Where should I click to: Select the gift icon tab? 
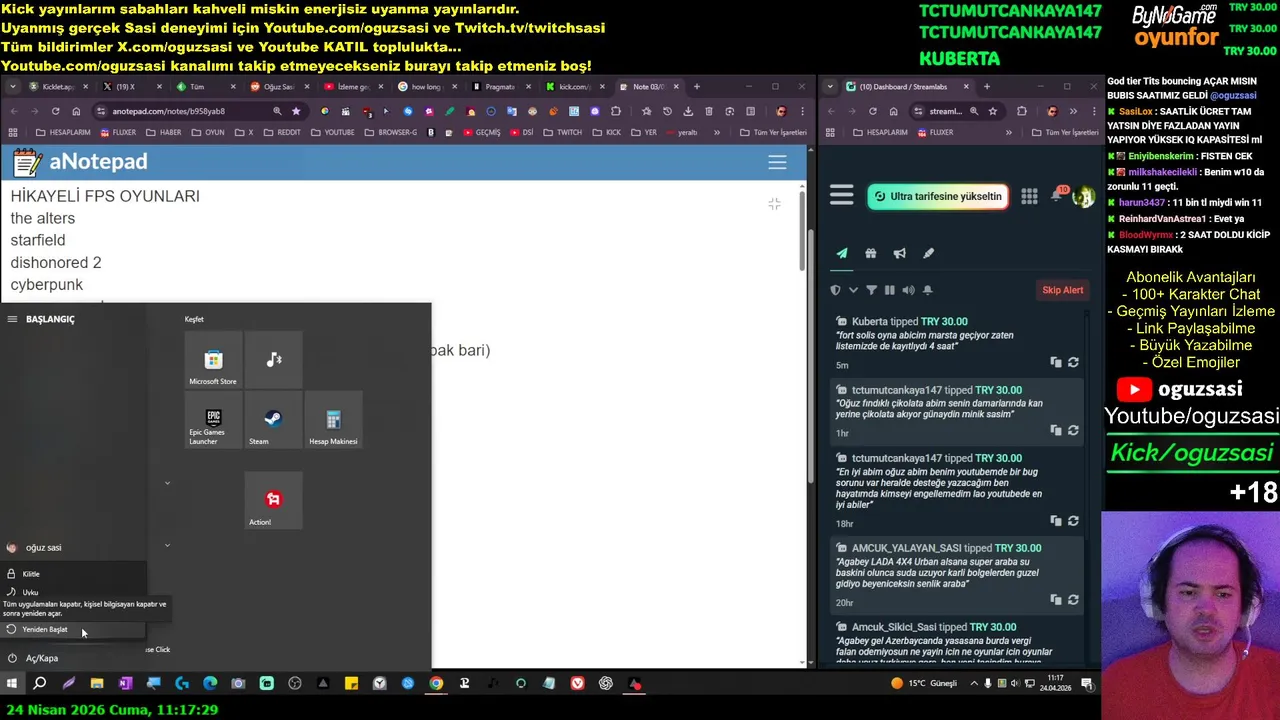tap(871, 253)
